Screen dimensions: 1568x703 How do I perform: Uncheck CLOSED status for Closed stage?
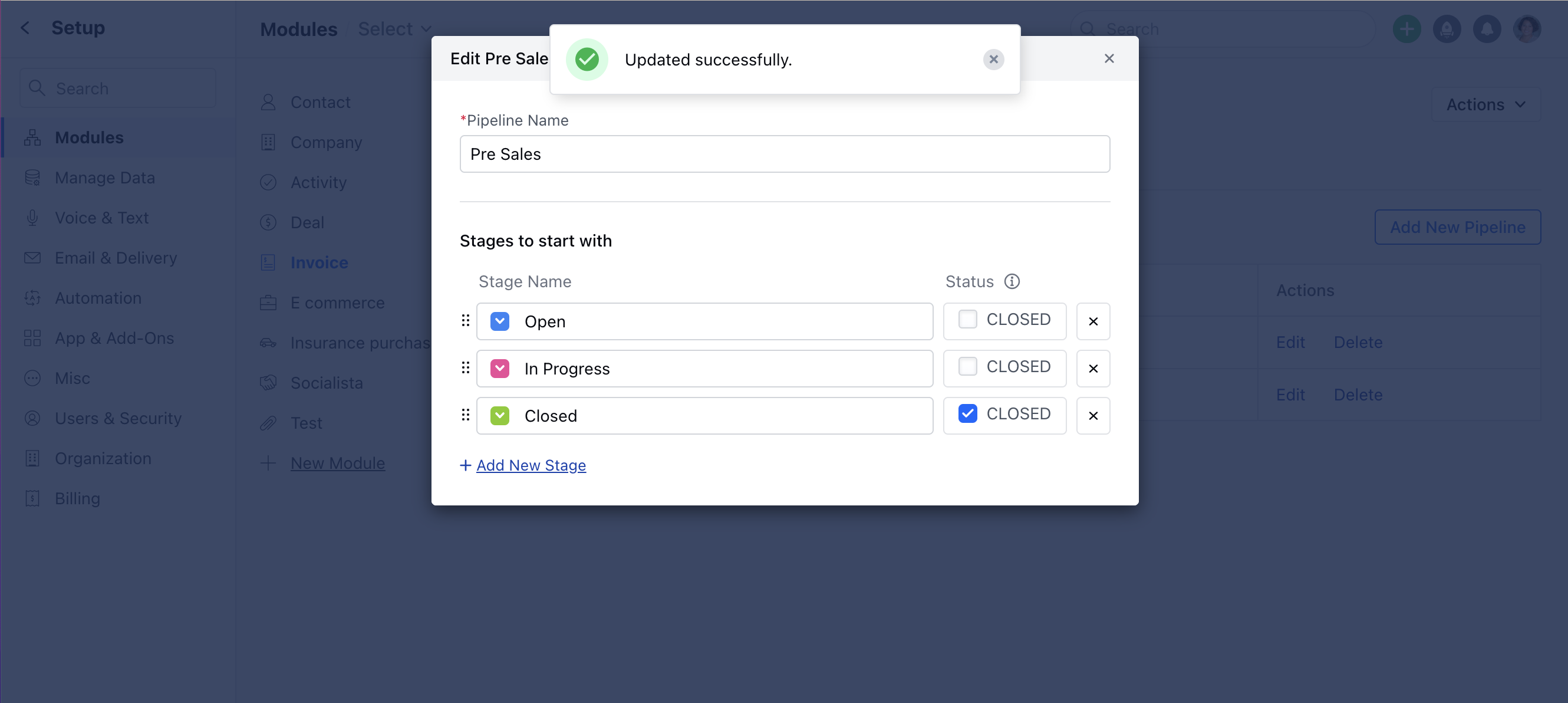[967, 413]
